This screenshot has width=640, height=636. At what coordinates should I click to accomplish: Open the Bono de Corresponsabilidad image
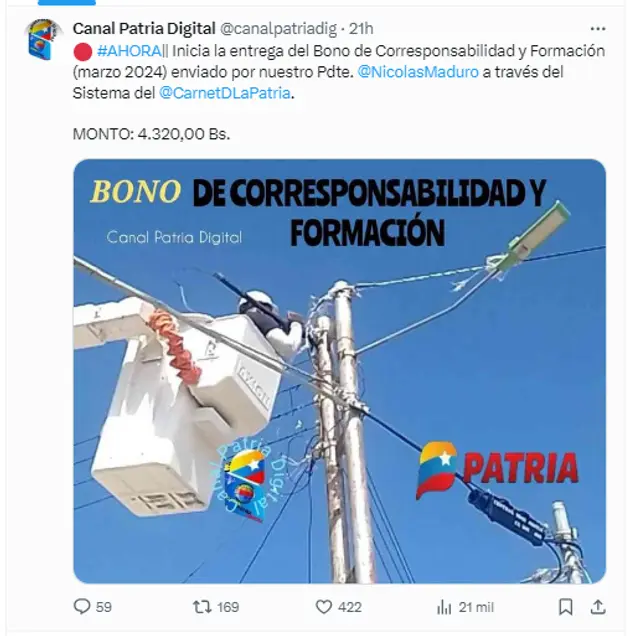coord(340,371)
